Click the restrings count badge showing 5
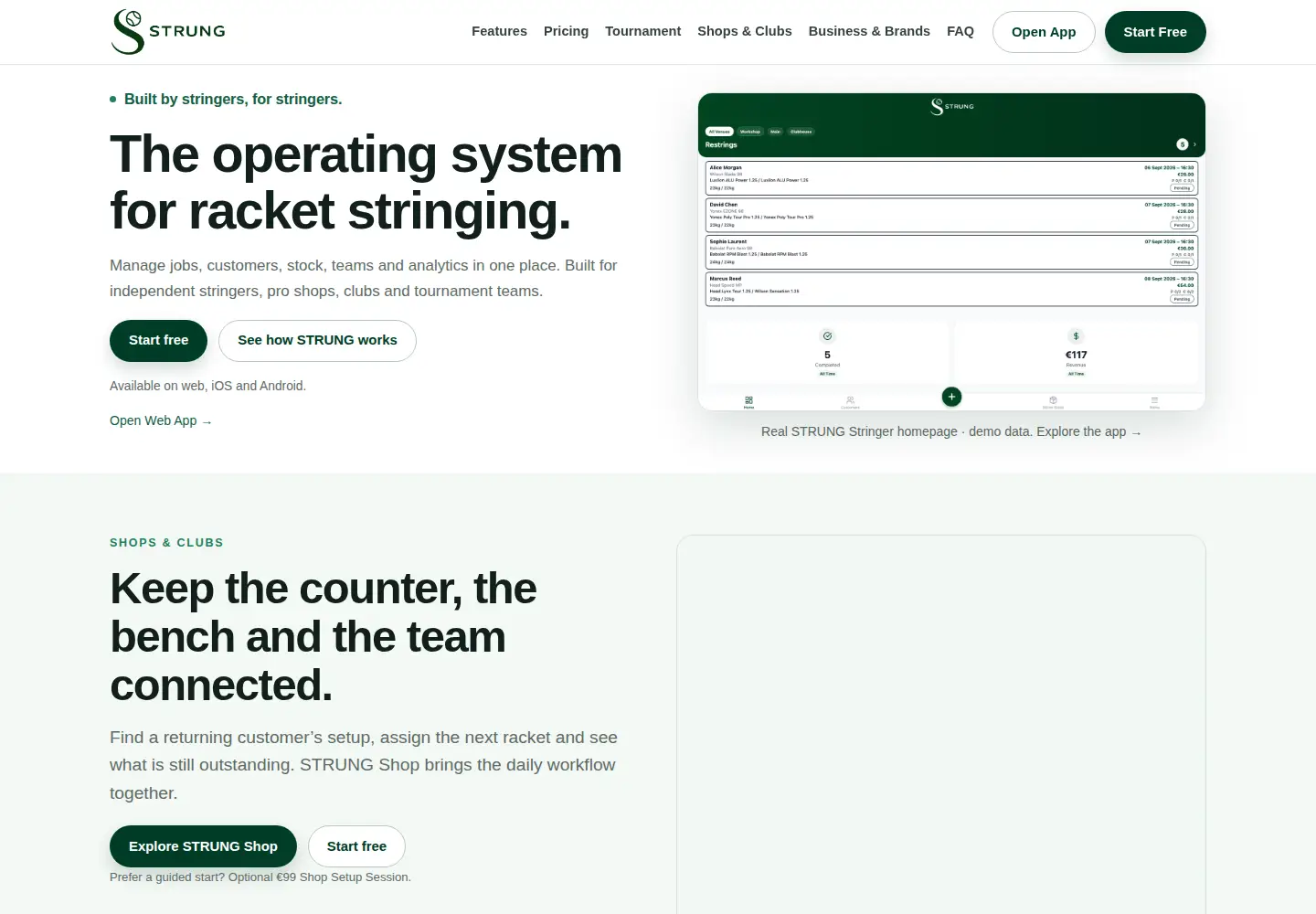Image resolution: width=1316 pixels, height=914 pixels. (1182, 144)
